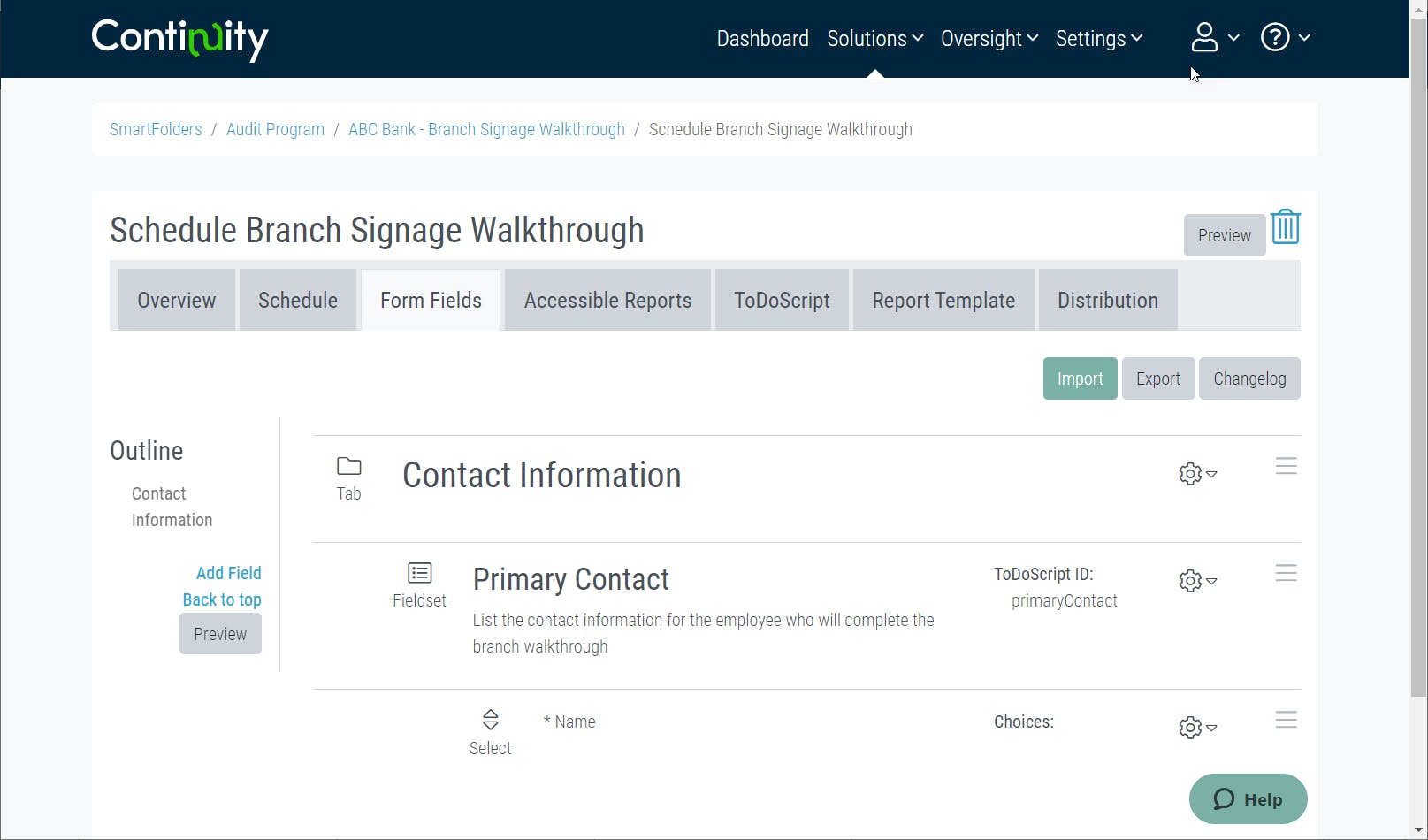Expand the Settings dropdown menu
Screen dimensions: 1428x840
tap(1098, 39)
